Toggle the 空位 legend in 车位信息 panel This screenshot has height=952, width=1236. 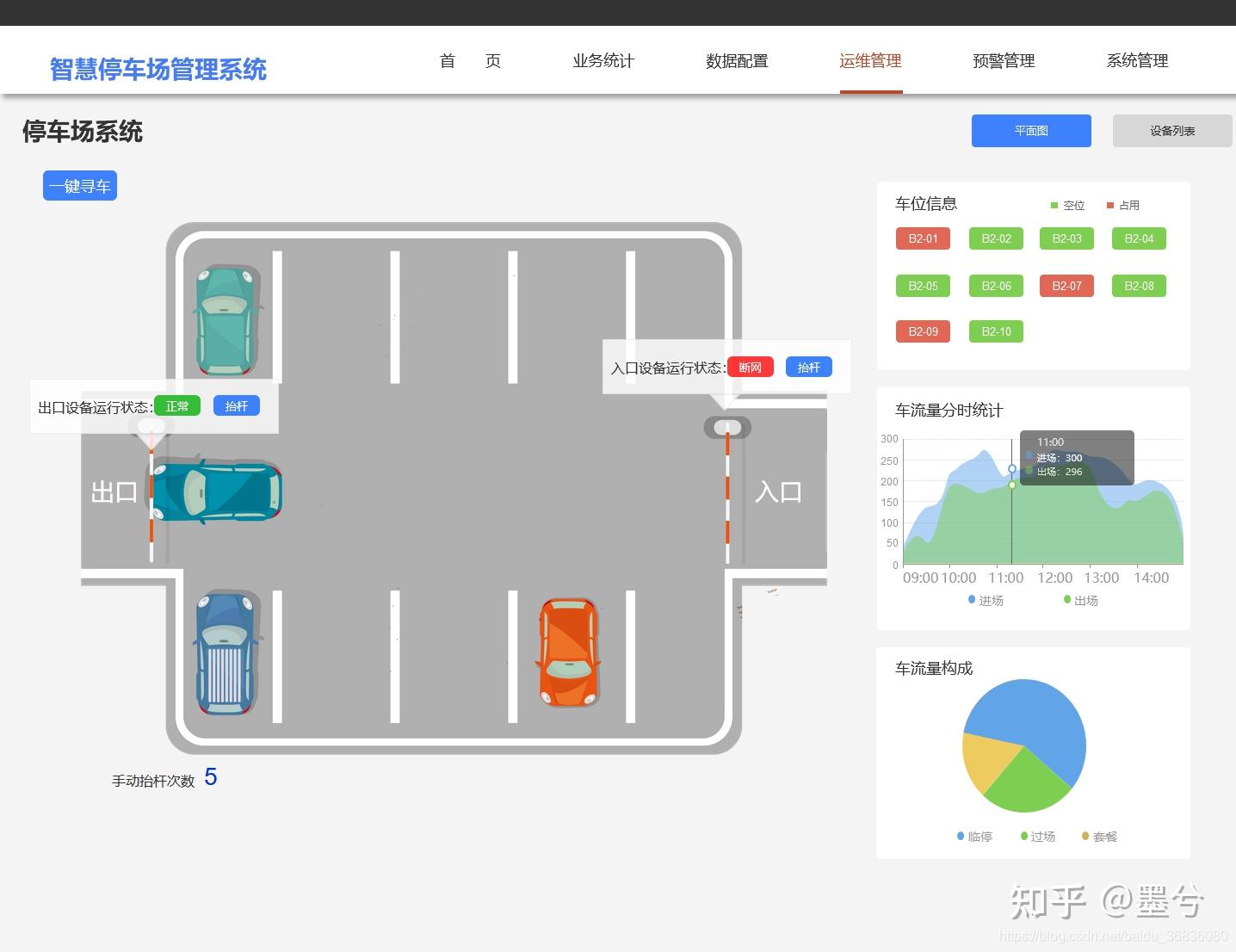1068,205
